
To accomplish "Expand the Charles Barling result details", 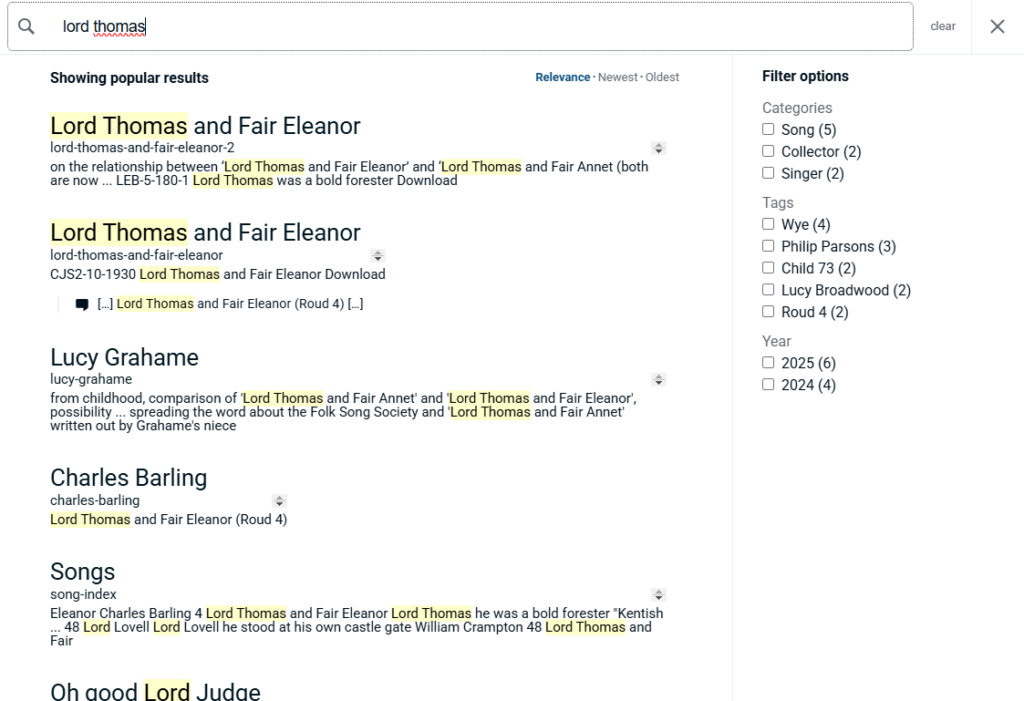I will (x=279, y=501).
